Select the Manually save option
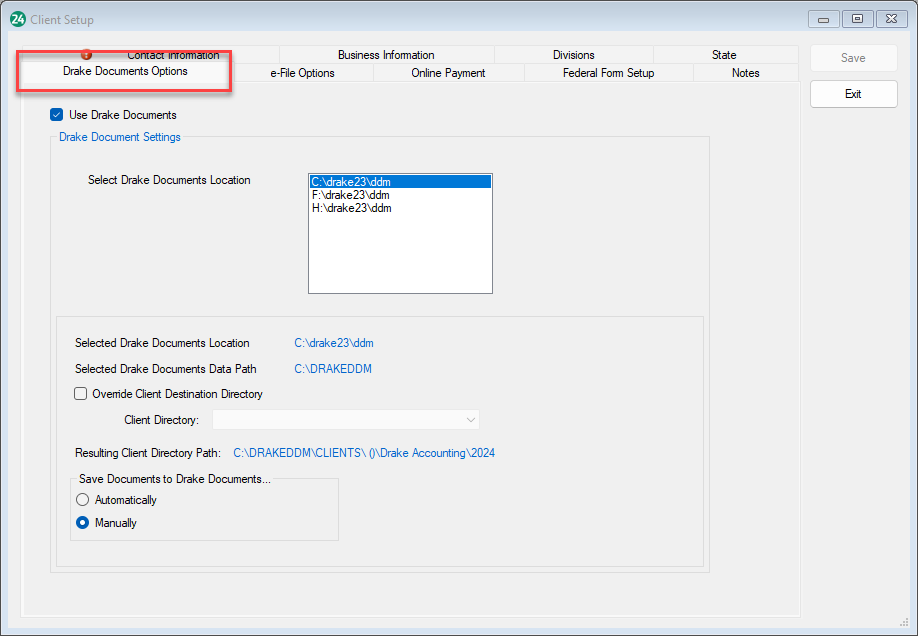Screen dimensions: 918x636 [x=81, y=522]
